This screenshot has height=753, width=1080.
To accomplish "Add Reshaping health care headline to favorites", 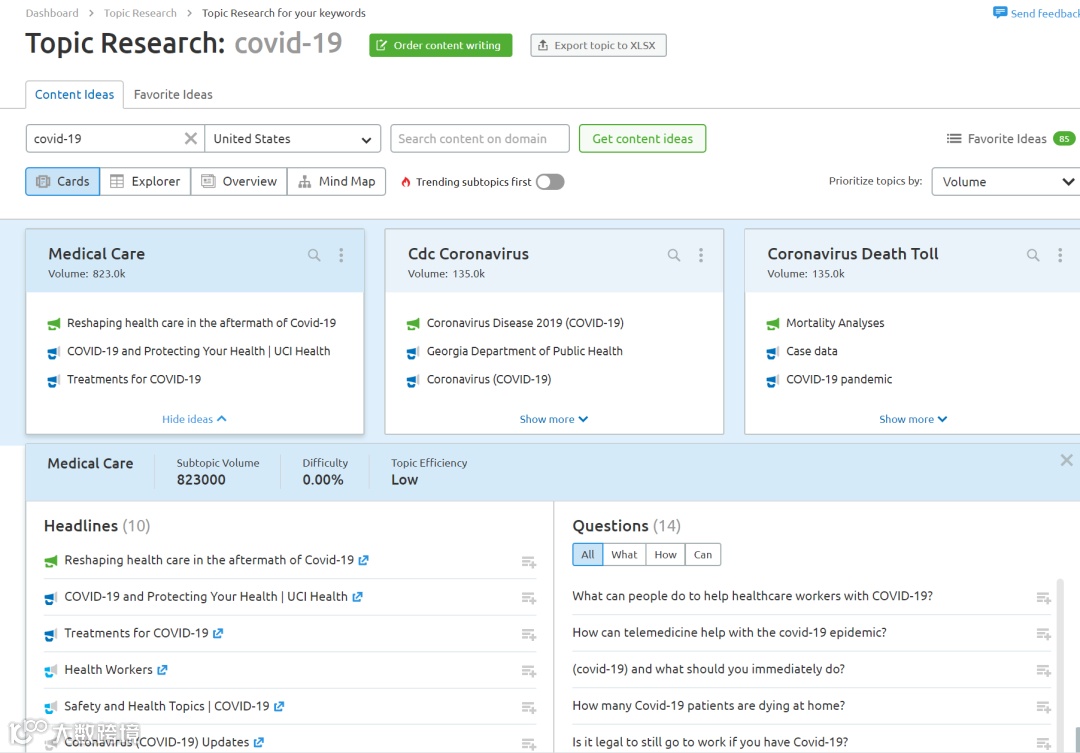I will 528,562.
